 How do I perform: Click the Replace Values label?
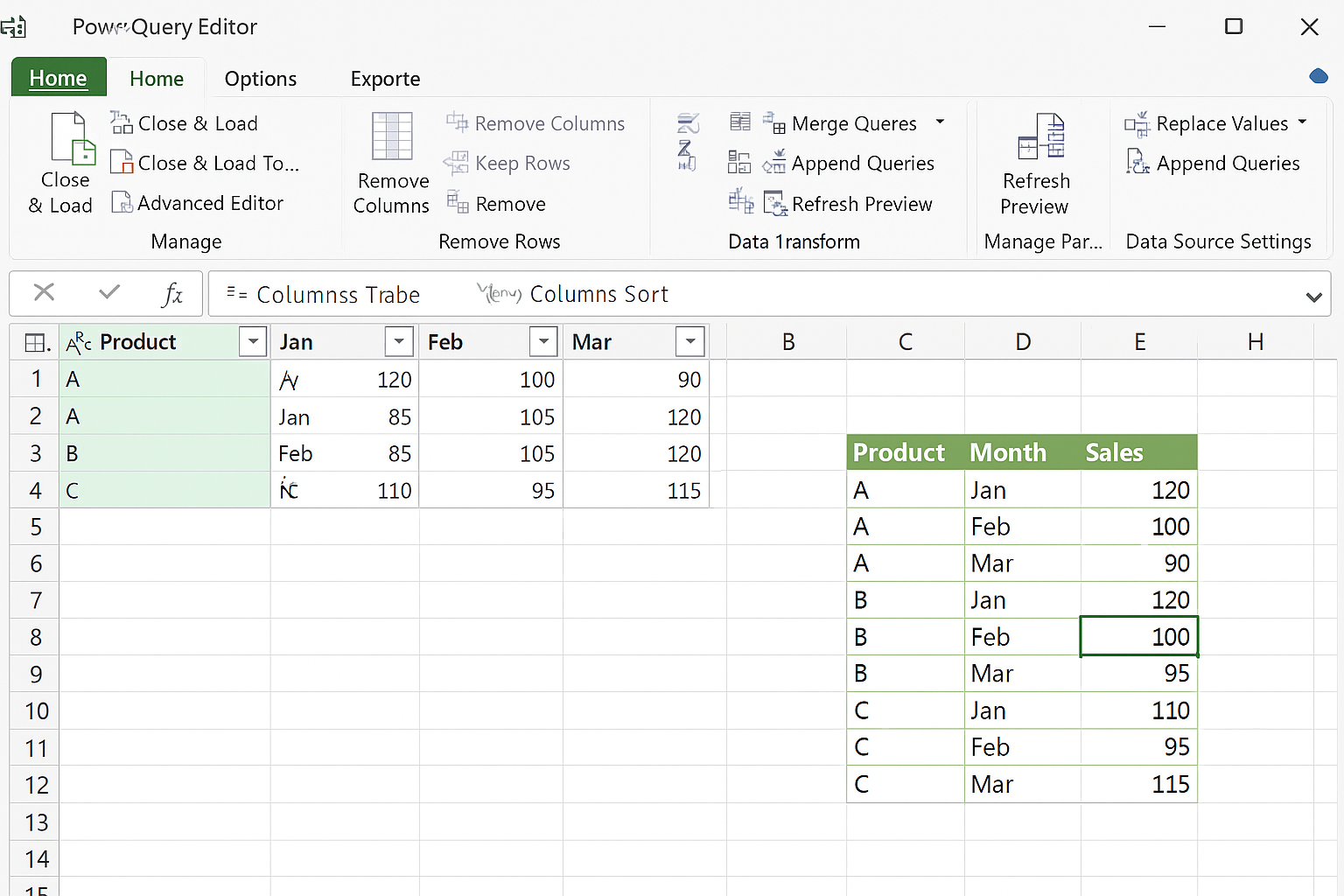(1222, 124)
